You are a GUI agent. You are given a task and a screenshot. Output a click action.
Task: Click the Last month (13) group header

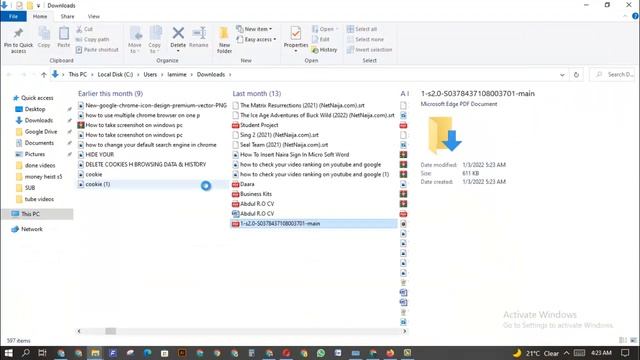tap(257, 93)
